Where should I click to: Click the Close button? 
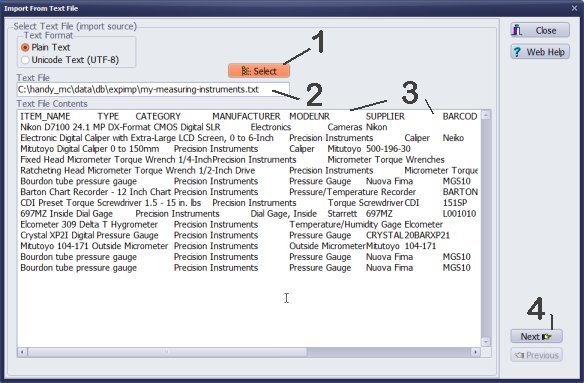coord(540,30)
